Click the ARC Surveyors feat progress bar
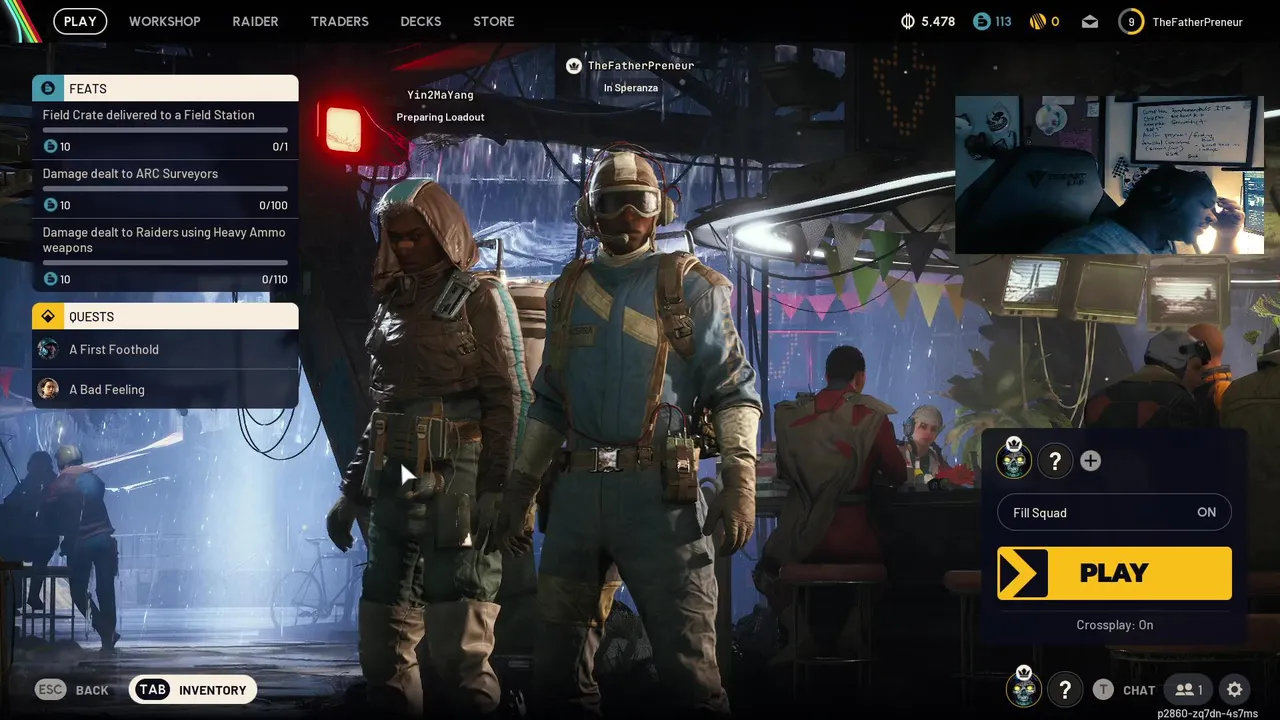Viewport: 1280px width, 720px height. pos(165,189)
